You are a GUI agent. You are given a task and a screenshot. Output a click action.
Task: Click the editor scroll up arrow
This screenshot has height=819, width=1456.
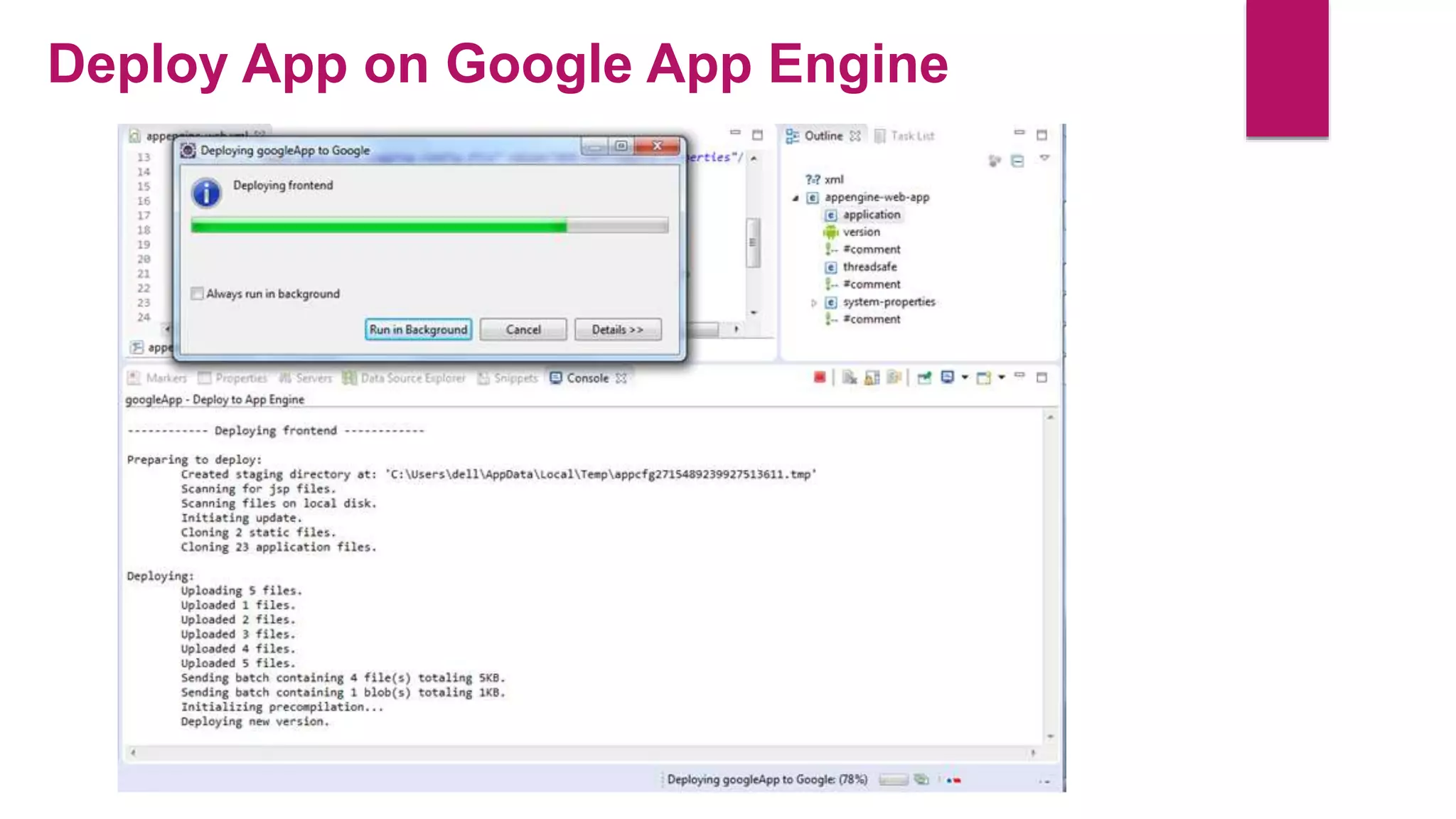(754, 159)
